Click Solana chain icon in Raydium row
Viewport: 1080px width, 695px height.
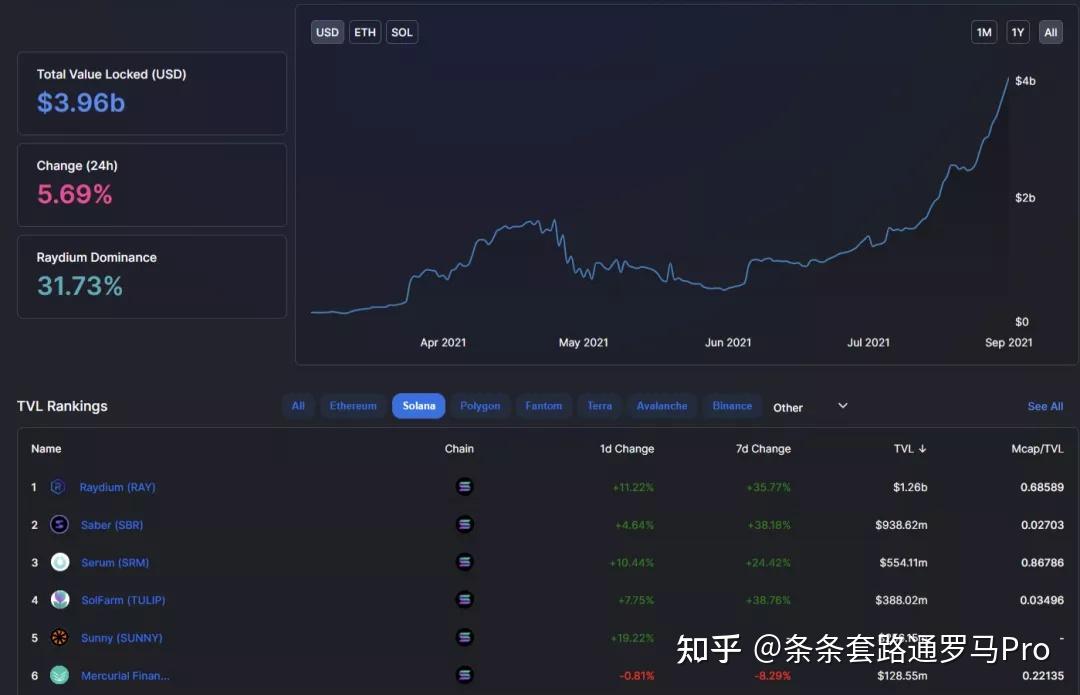[465, 487]
